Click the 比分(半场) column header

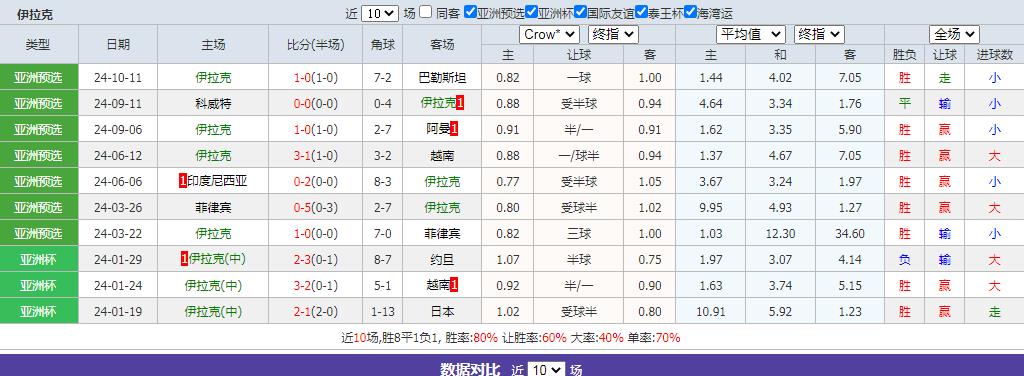pos(316,44)
